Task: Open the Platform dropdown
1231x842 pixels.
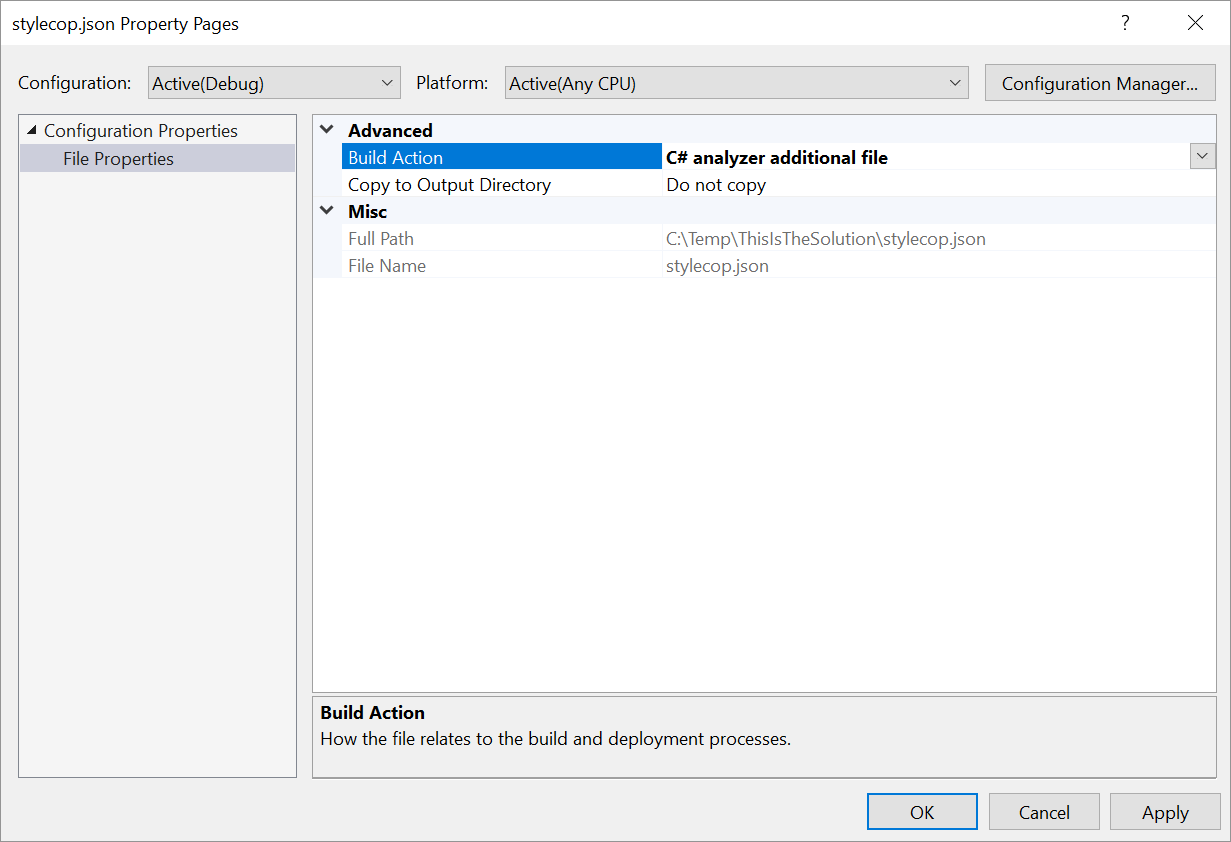Action: [954, 83]
